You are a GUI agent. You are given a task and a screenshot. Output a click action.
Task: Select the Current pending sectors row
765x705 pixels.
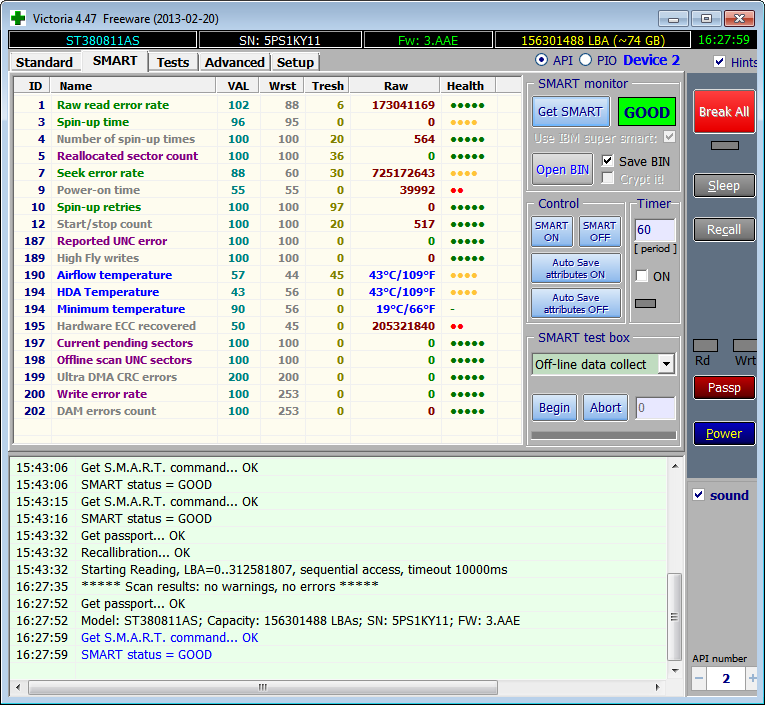(x=267, y=343)
